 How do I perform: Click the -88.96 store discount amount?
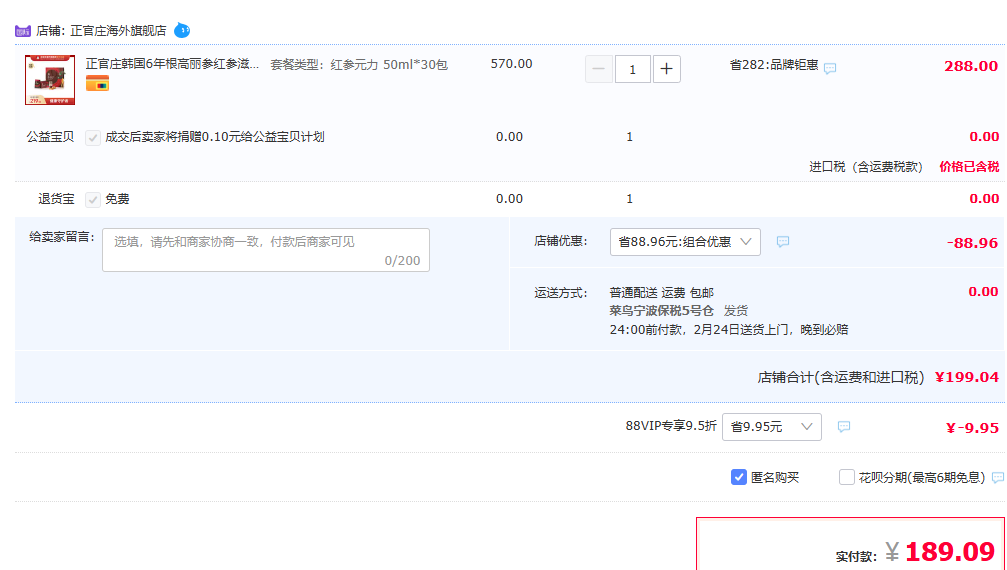pyautogui.click(x=972, y=243)
